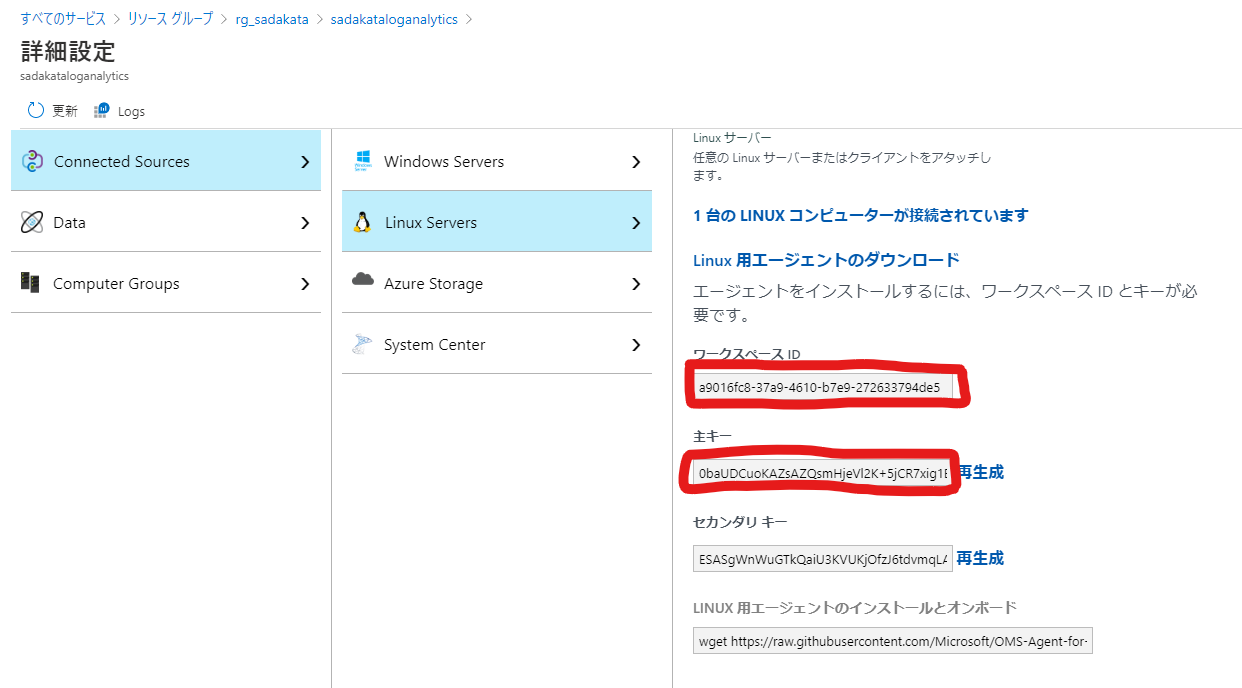Viewport: 1242px width, 688px height.
Task: Click the Workspace ID field
Action: (823, 387)
